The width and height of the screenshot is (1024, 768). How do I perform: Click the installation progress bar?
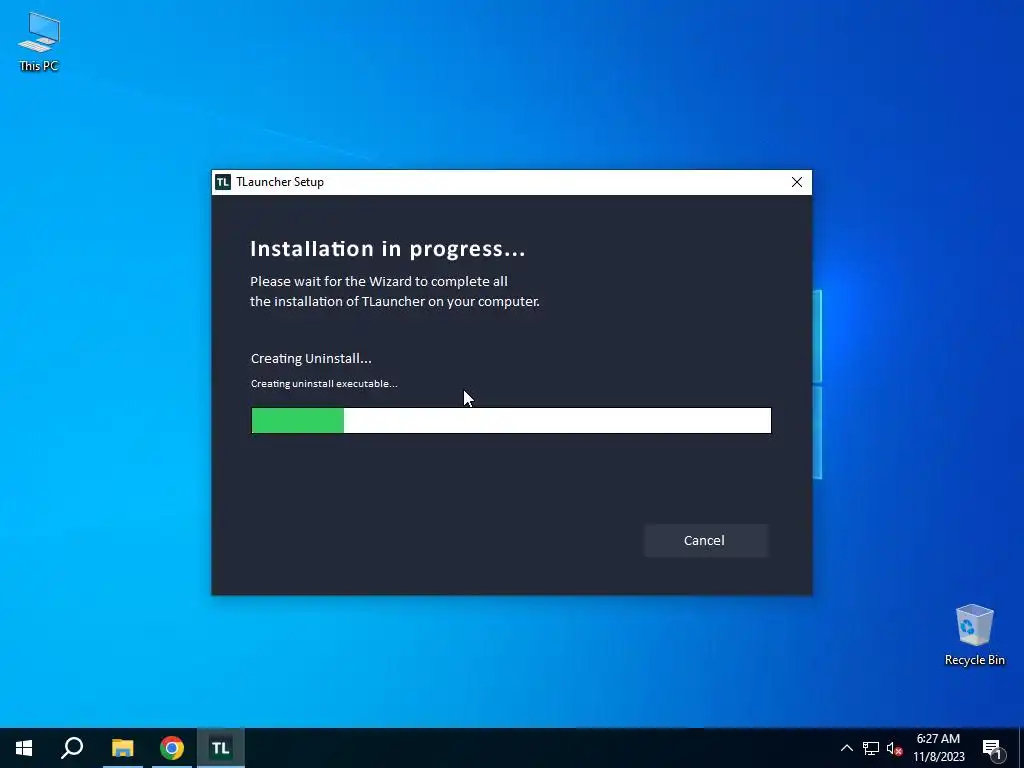point(511,421)
